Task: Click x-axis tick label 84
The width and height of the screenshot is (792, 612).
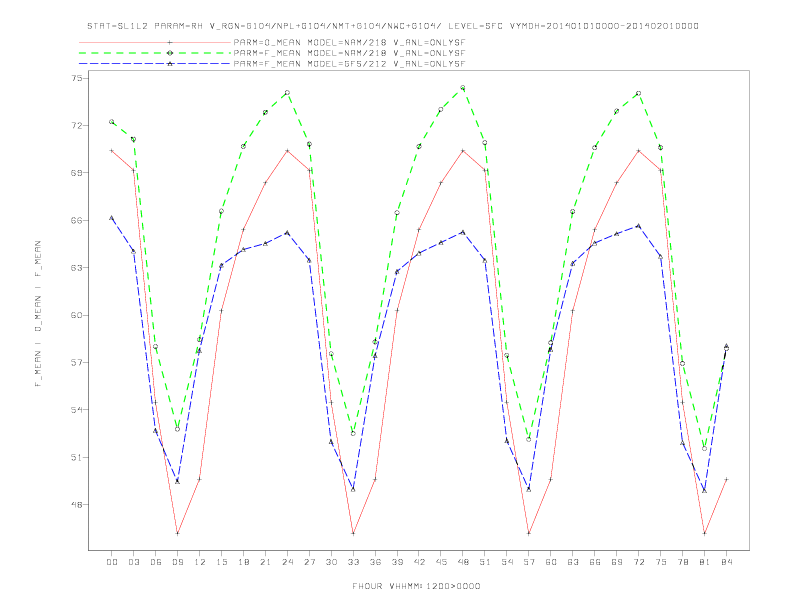Action: 726,562
